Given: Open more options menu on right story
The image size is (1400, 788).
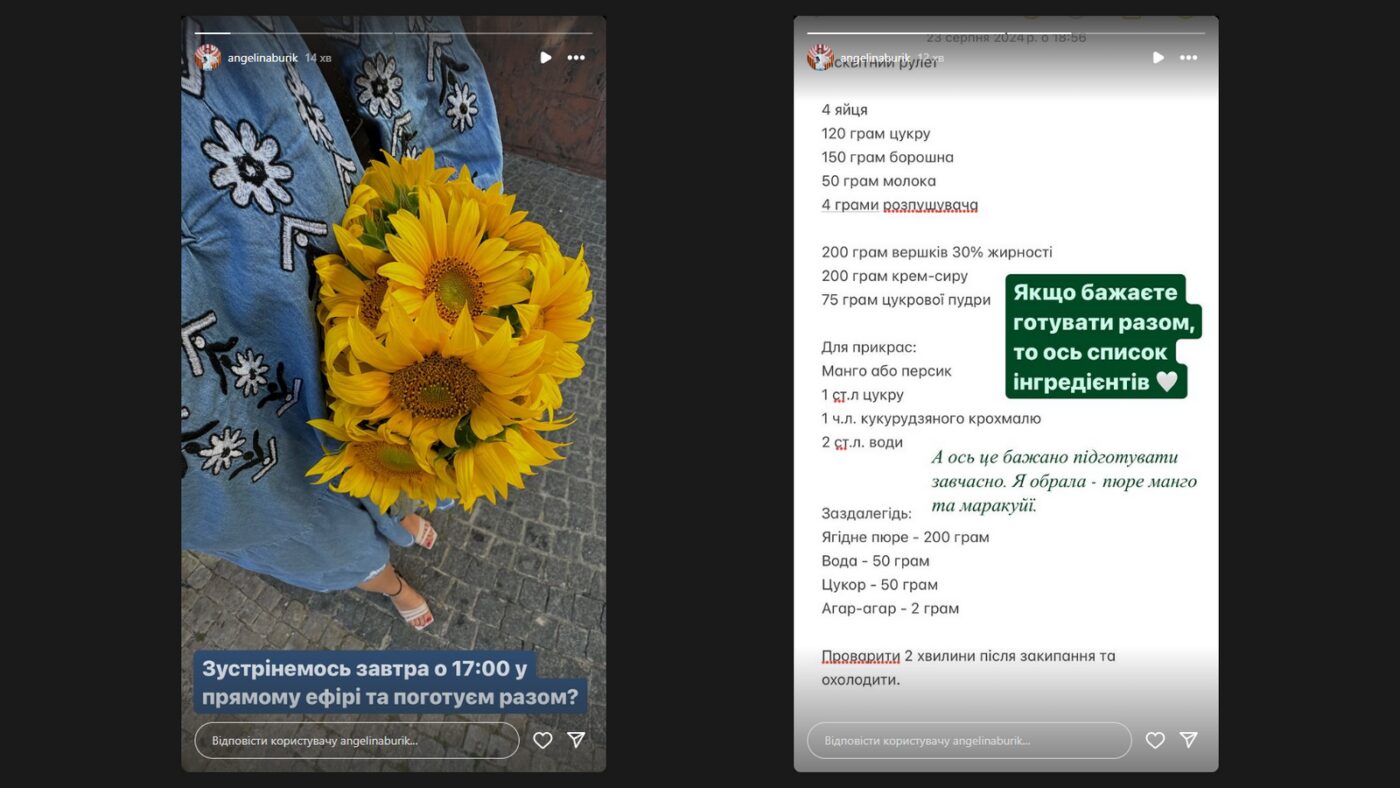Looking at the screenshot, I should coord(1188,58).
